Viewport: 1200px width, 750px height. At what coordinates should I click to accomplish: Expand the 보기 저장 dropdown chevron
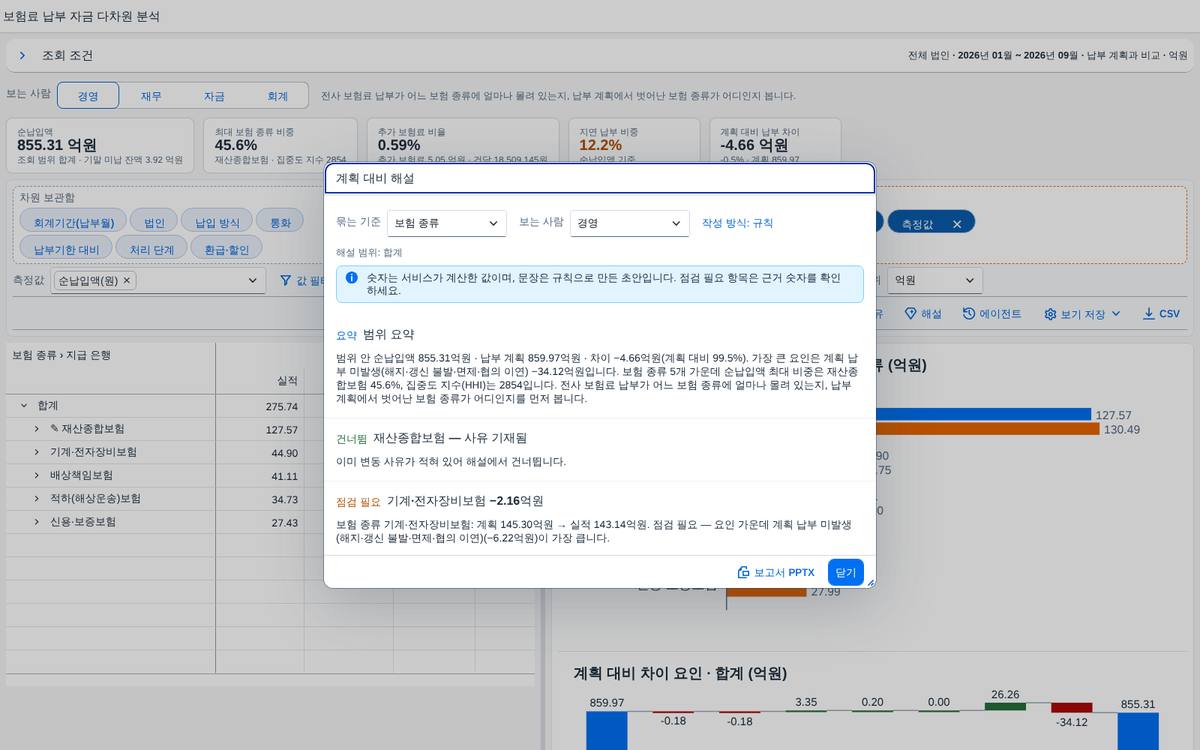coord(1116,314)
